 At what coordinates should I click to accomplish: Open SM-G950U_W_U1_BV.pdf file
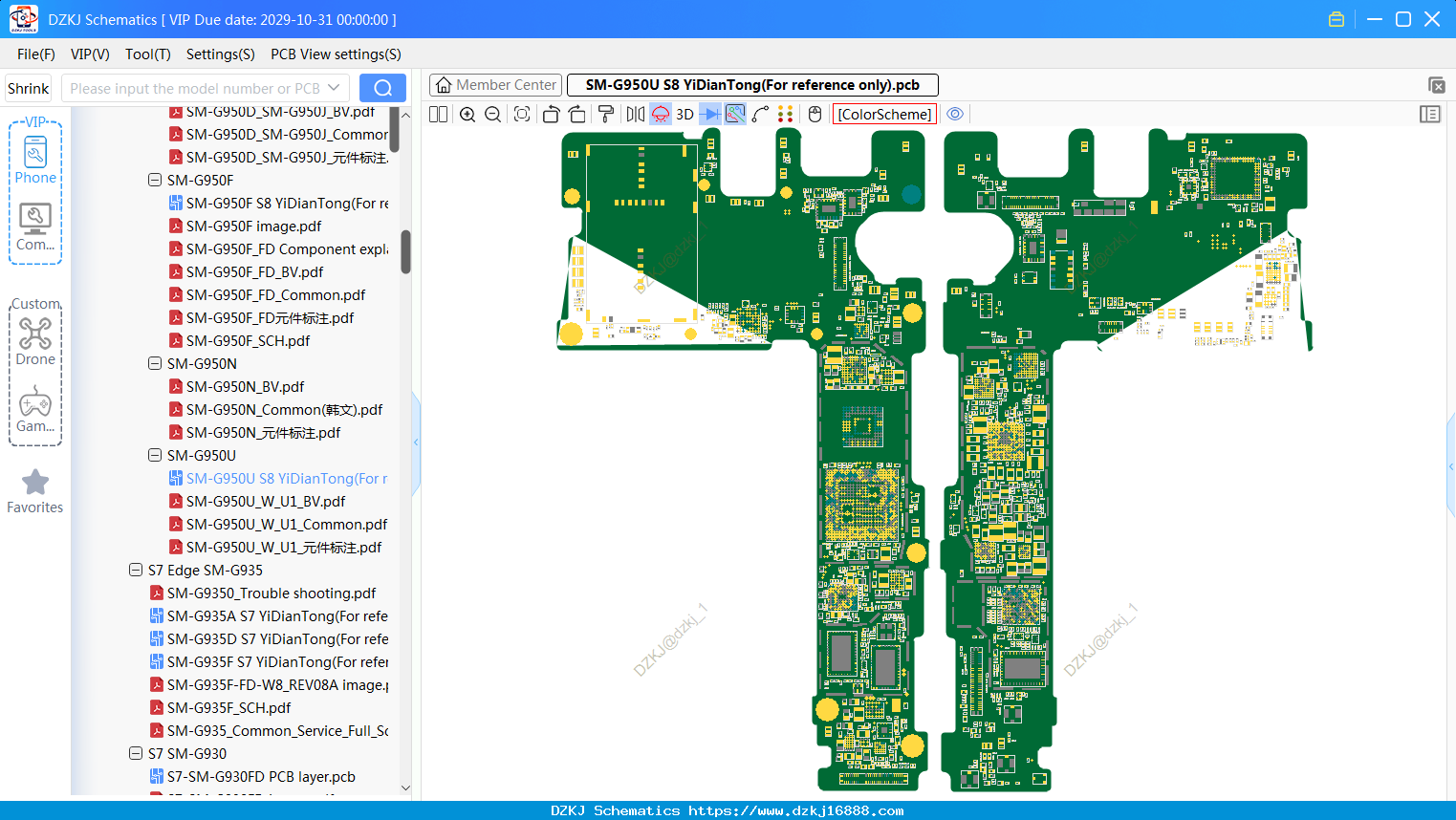pyautogui.click(x=266, y=502)
